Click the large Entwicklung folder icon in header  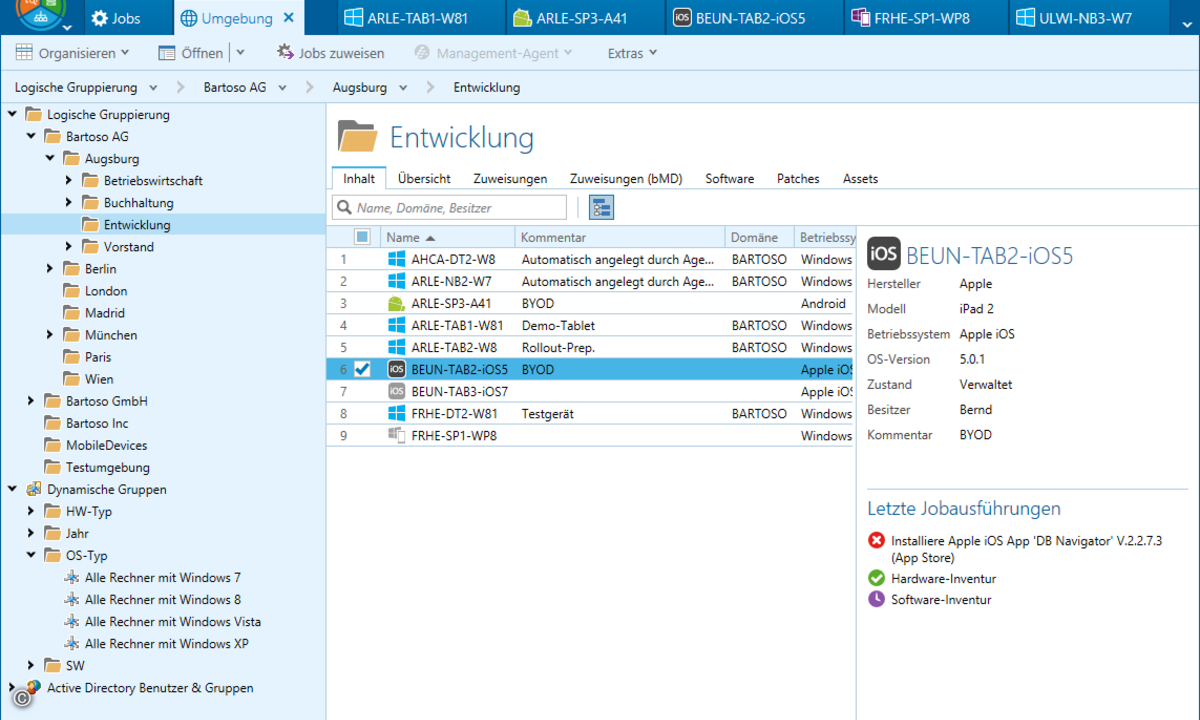coord(357,137)
